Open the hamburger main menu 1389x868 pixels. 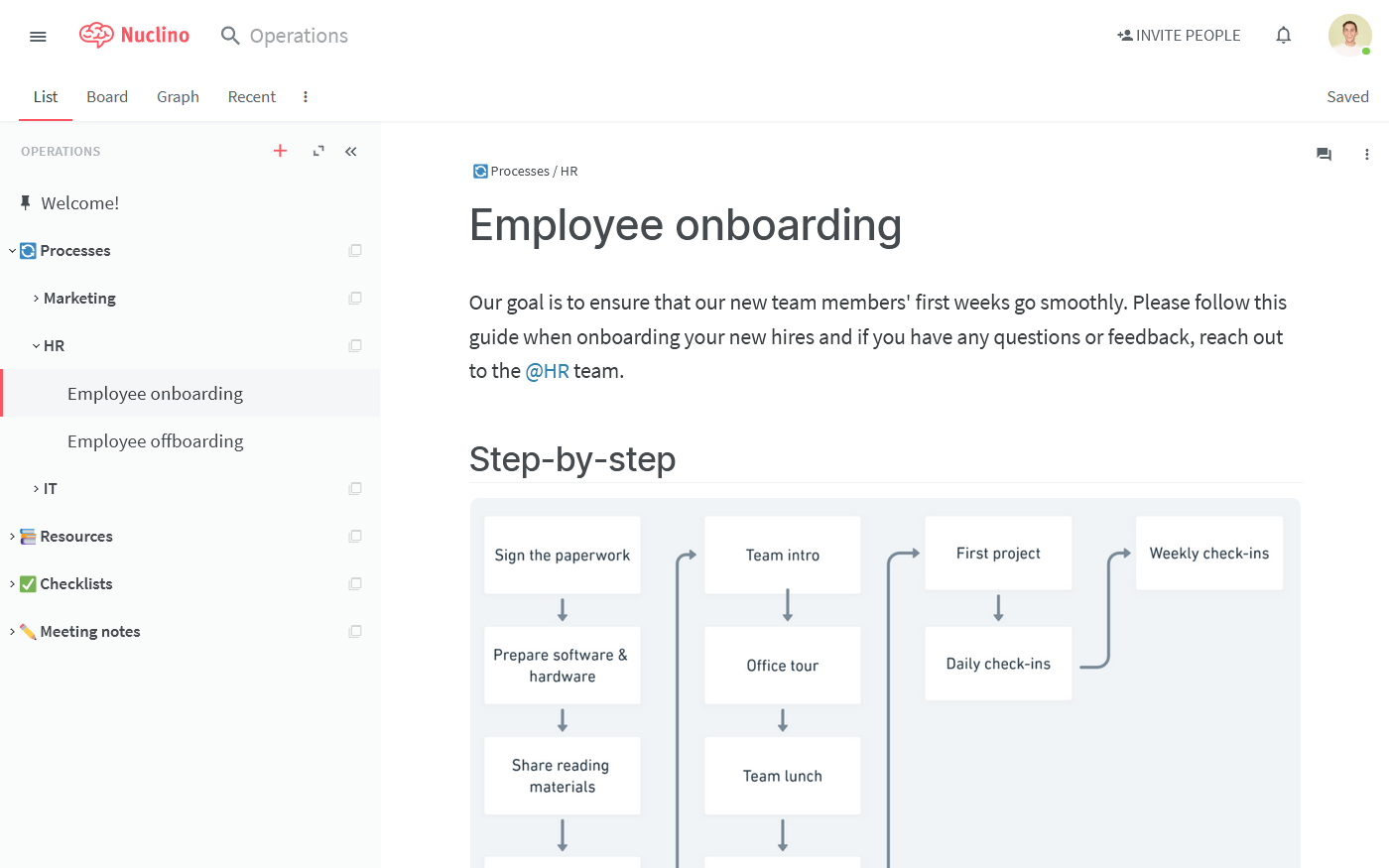[39, 37]
